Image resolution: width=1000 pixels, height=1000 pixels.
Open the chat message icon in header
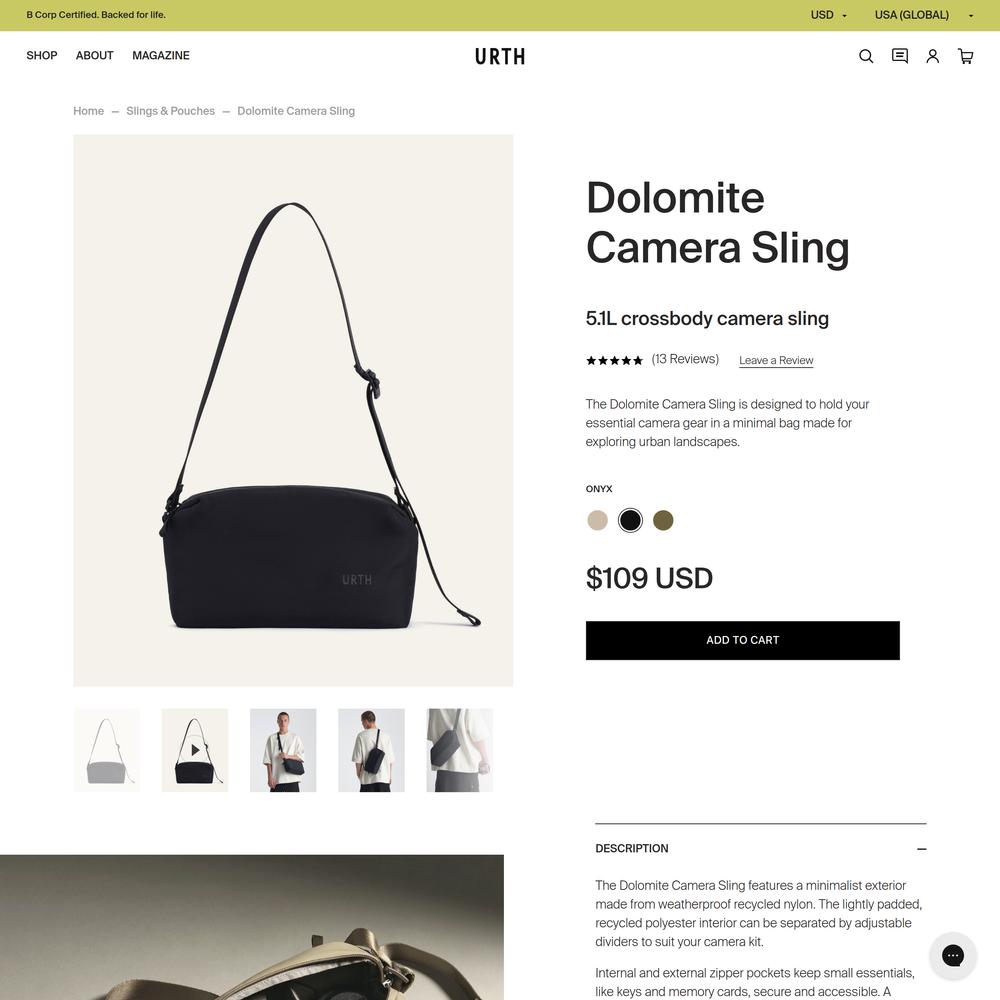pos(899,56)
